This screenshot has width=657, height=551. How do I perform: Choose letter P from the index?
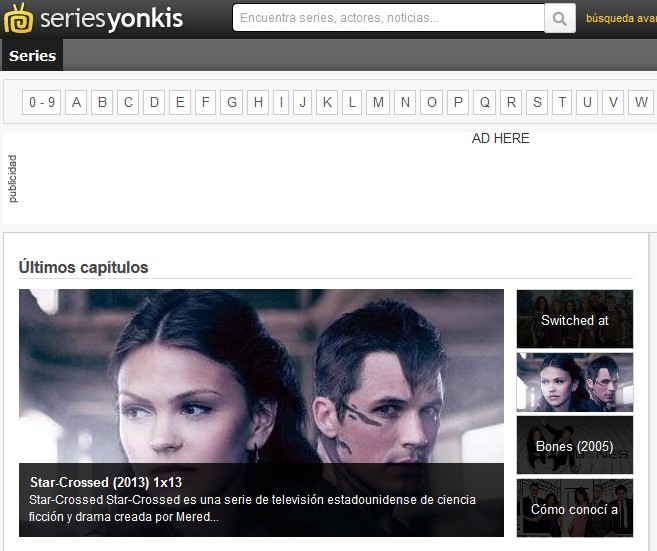coord(458,102)
